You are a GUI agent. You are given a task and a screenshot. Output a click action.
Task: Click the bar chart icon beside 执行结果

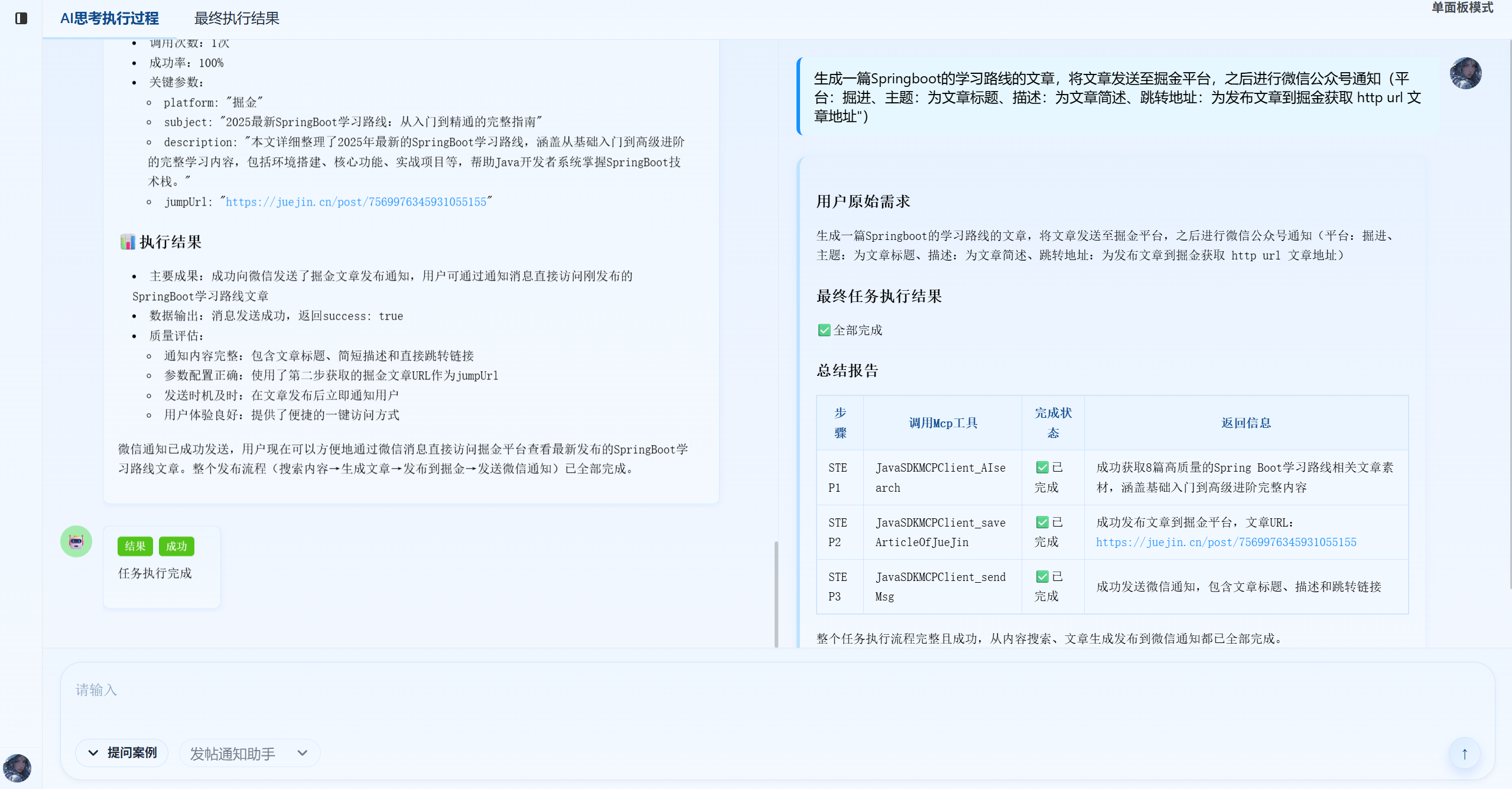tap(128, 242)
